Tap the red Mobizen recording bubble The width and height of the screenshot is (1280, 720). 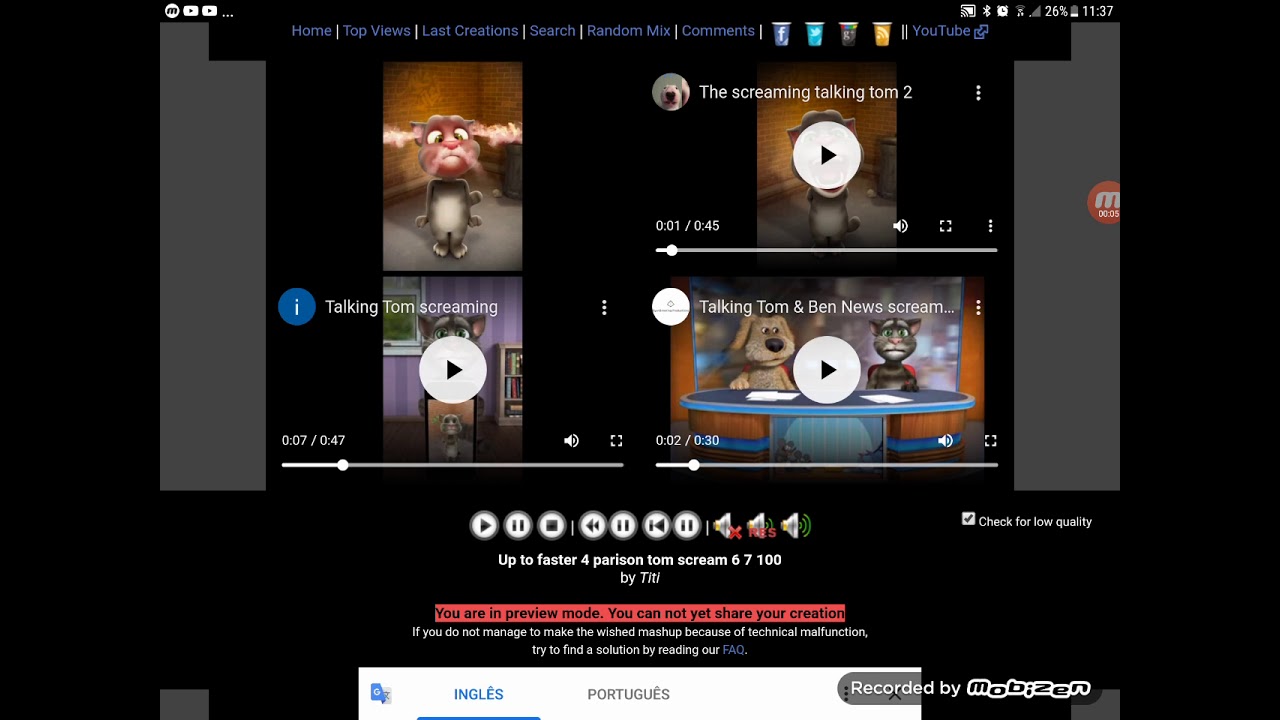pos(1104,202)
